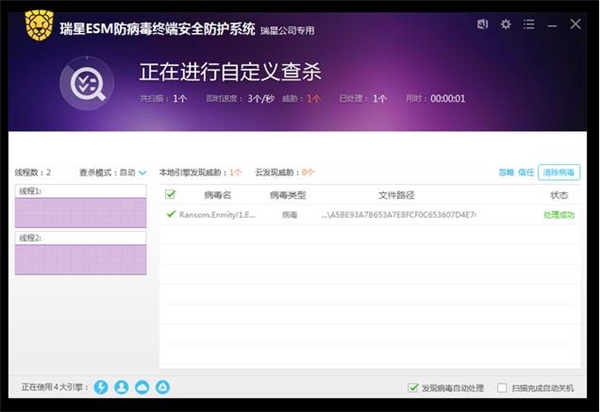Open the list menu icon
Screen dimensions: 600x412
coord(529,24)
